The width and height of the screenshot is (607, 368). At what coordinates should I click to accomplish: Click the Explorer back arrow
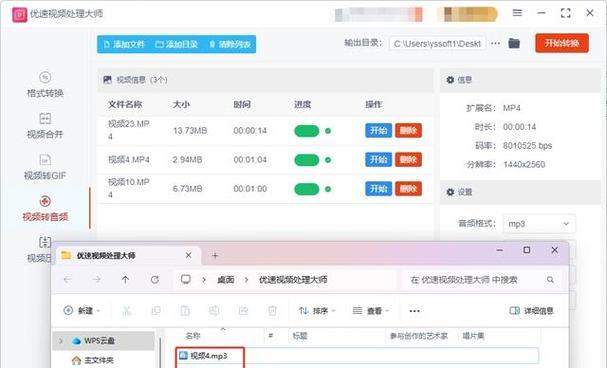tap(68, 279)
